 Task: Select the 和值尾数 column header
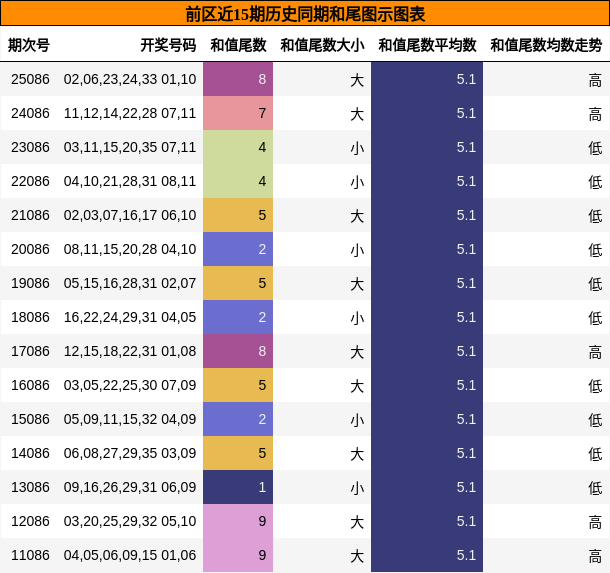pos(238,45)
